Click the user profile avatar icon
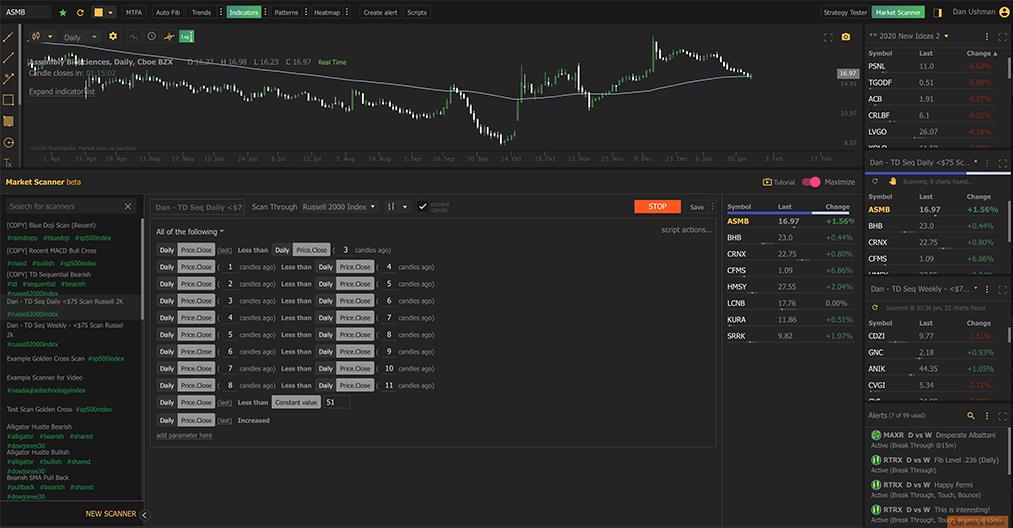 click(x=1004, y=12)
